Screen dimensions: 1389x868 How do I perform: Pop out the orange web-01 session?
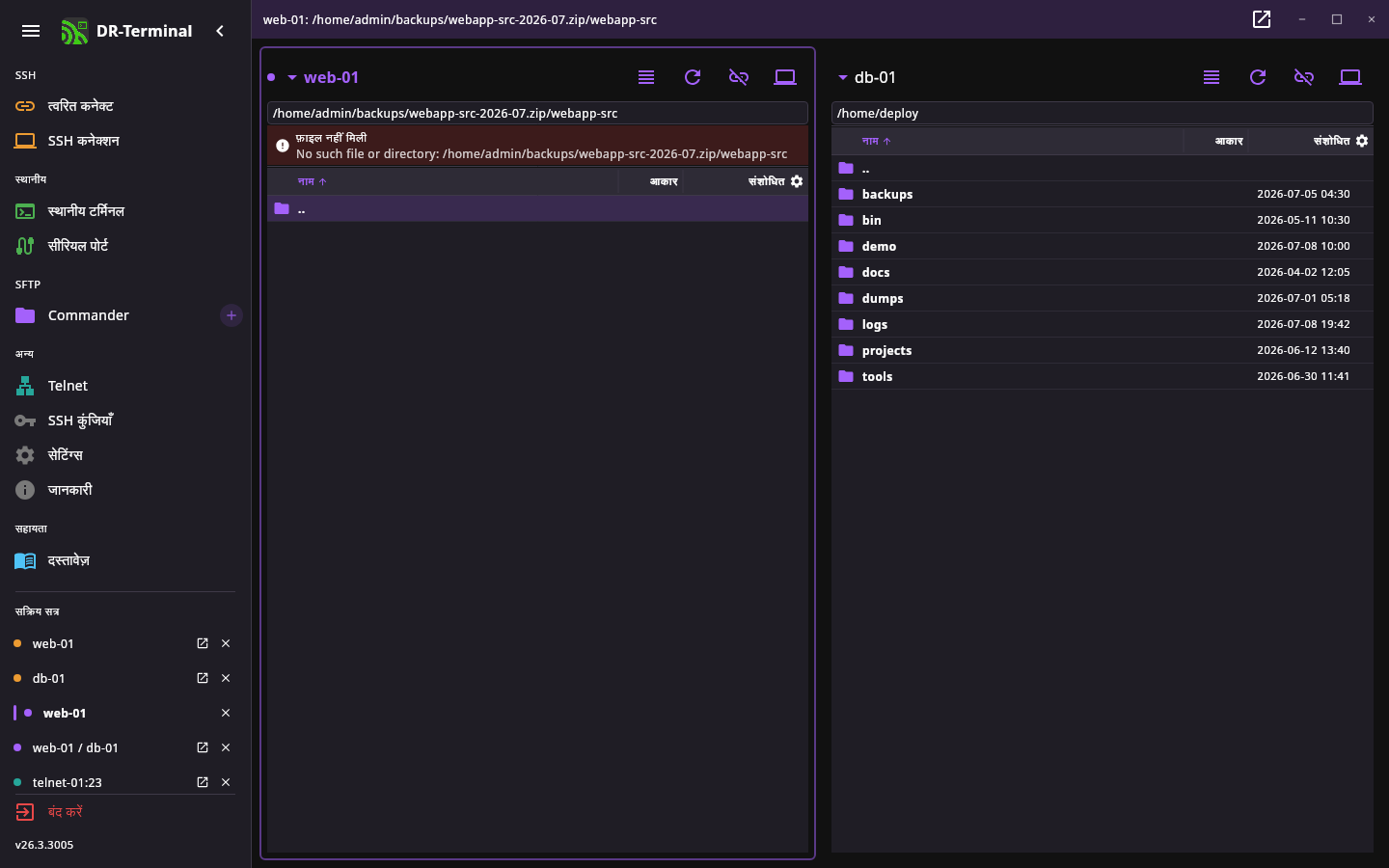203,643
